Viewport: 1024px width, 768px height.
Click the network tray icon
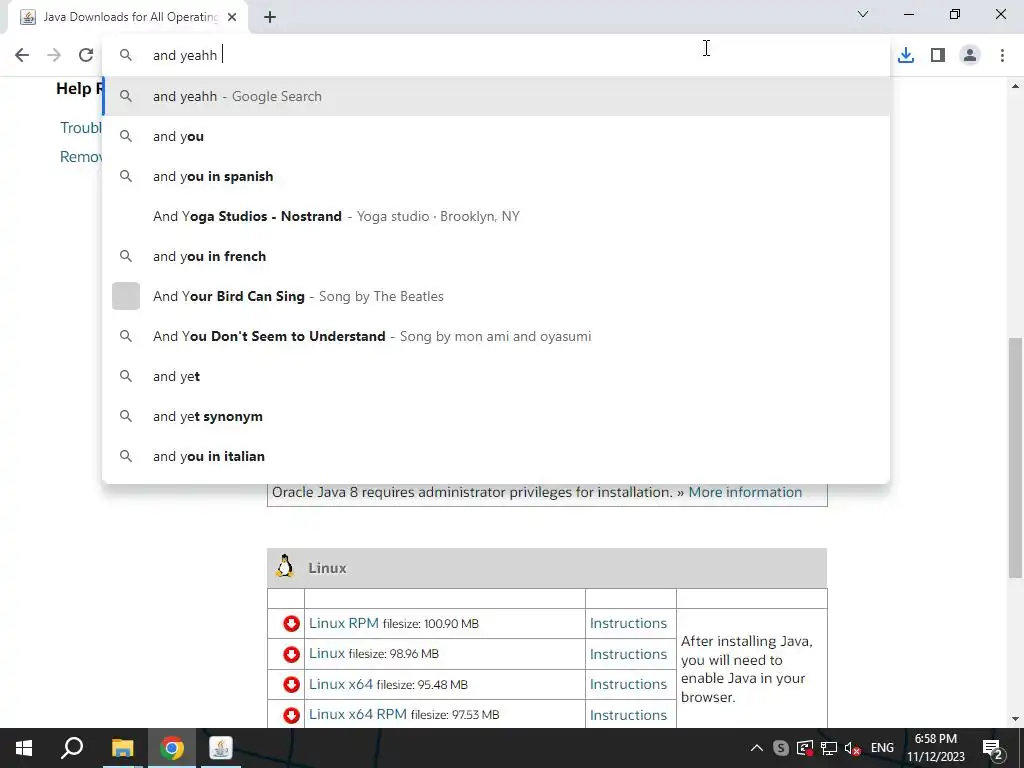click(829, 748)
